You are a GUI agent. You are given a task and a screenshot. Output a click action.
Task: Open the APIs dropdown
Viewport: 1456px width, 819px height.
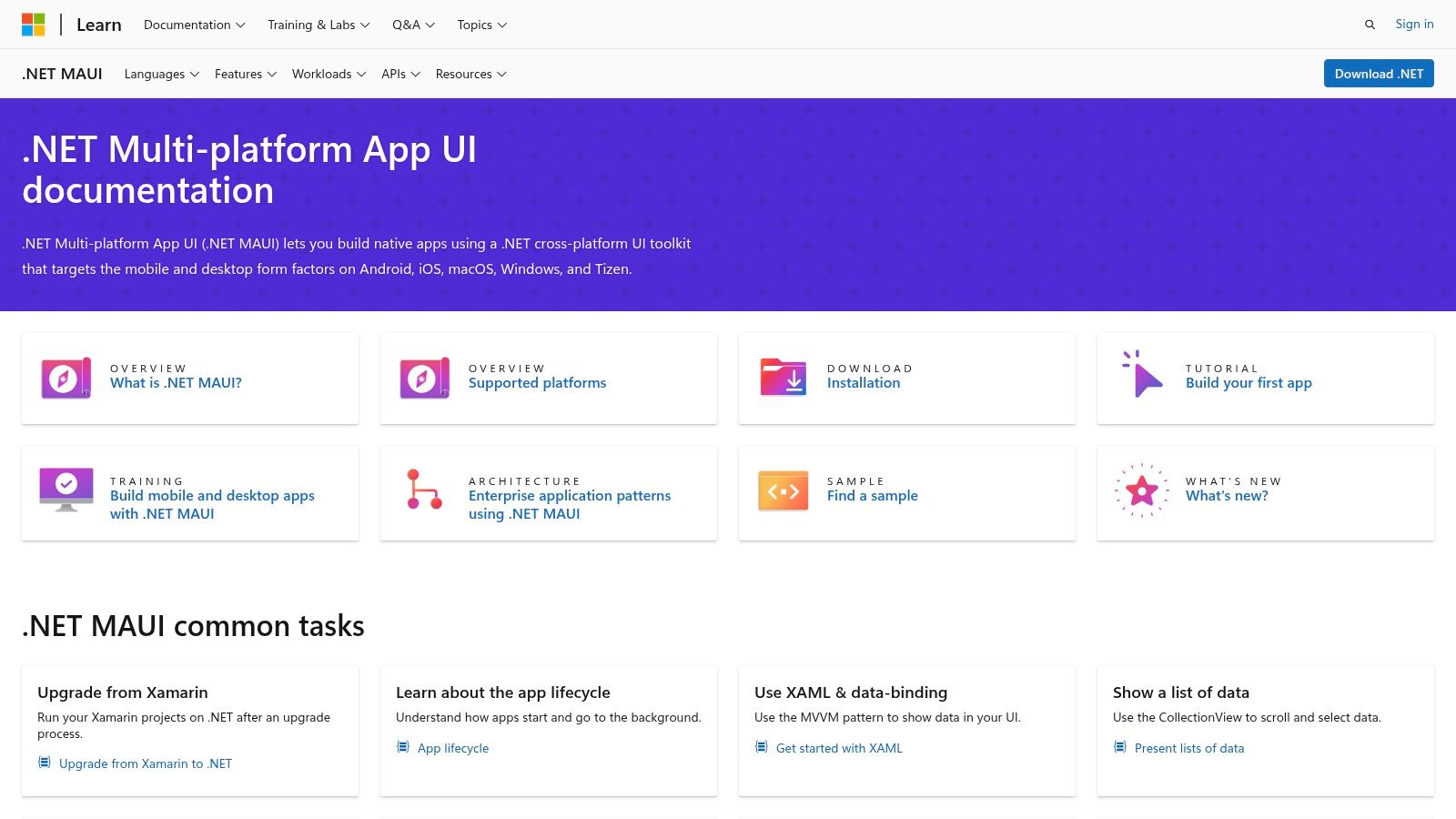point(400,74)
